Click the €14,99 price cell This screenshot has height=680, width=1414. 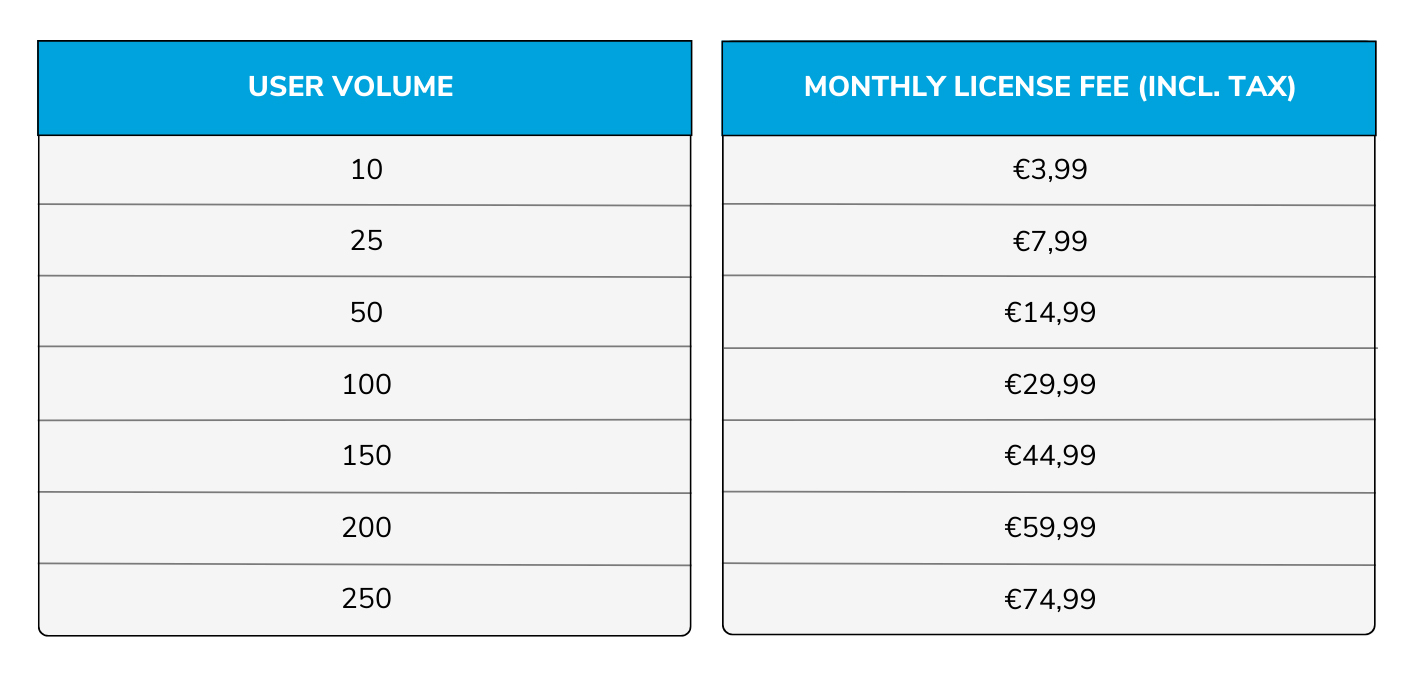[x=1049, y=312]
